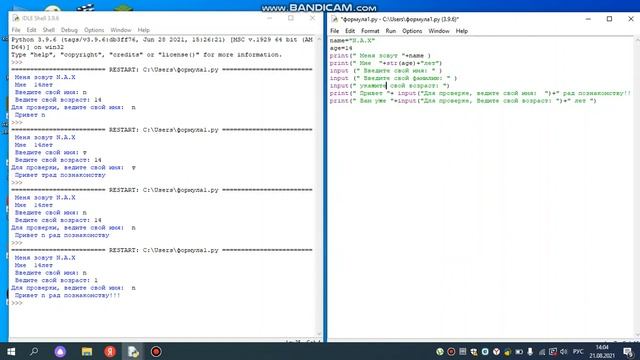Click shell output 'Привет трад познакомству'
Screen dimensions: 640x360
pyautogui.click(x=60, y=175)
